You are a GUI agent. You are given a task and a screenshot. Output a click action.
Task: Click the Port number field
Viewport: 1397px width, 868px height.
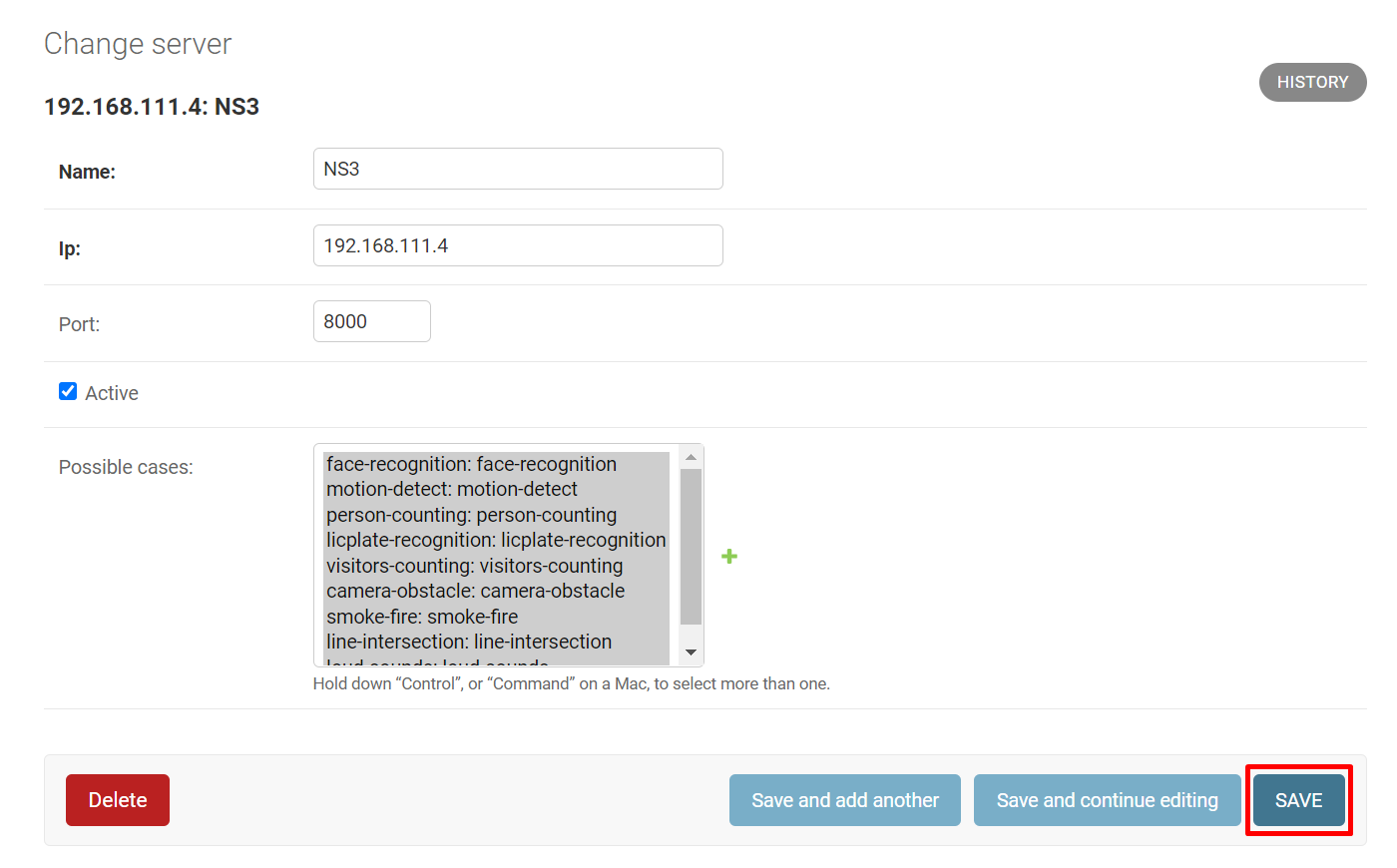point(371,321)
